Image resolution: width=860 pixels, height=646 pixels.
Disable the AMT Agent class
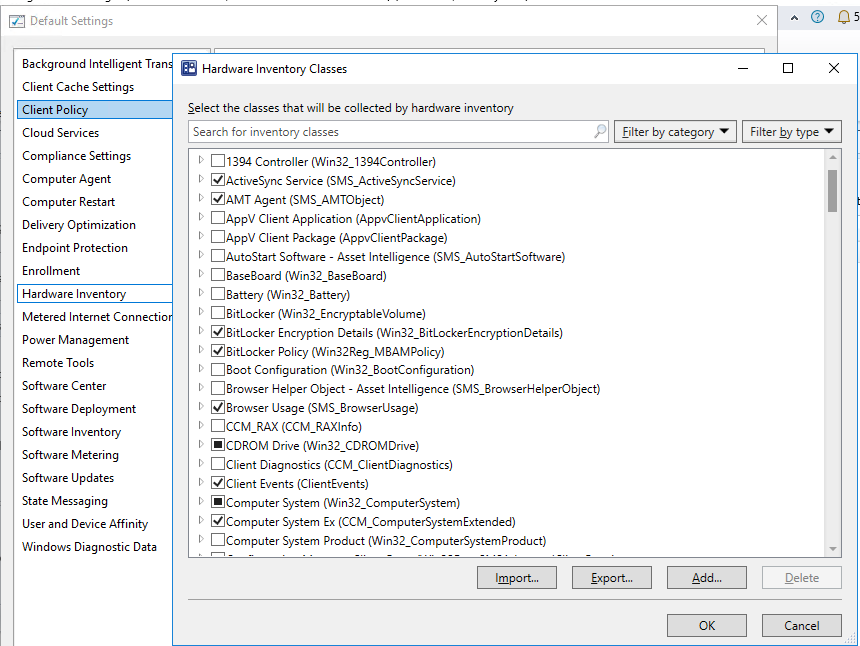coord(216,199)
